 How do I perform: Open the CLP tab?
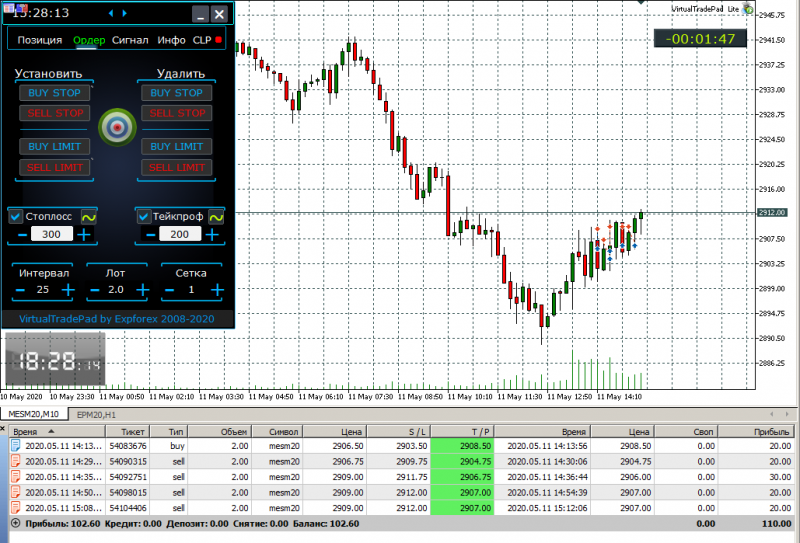(202, 40)
